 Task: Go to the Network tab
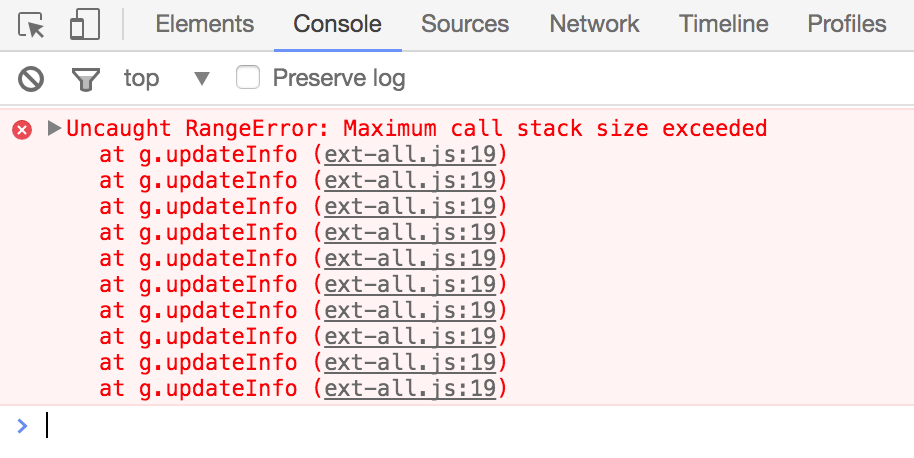pos(594,24)
